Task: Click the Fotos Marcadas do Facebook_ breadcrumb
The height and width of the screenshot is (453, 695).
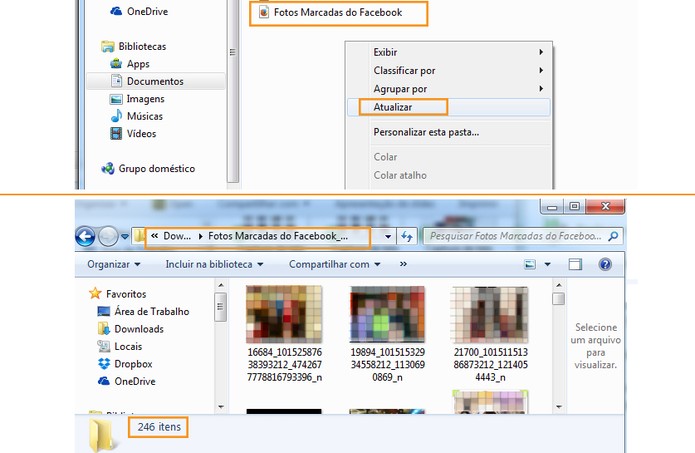Action: click(x=278, y=236)
